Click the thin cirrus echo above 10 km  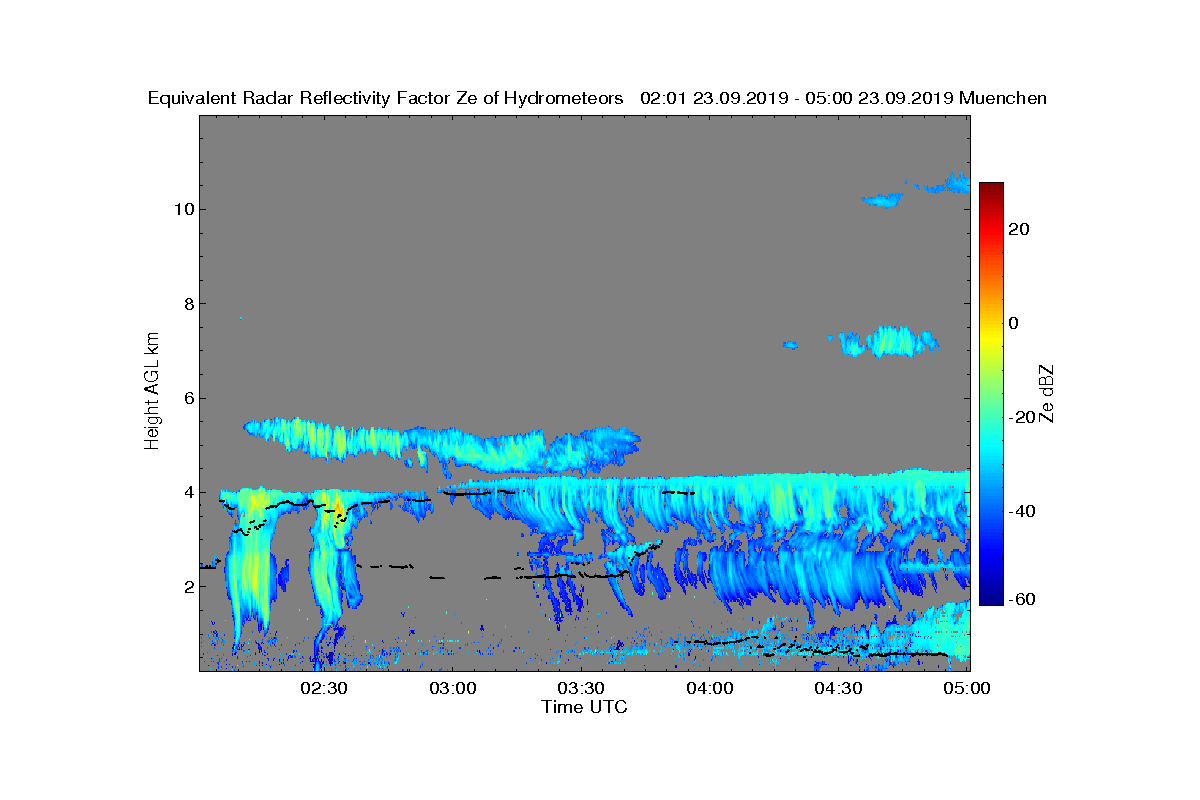coord(917,189)
